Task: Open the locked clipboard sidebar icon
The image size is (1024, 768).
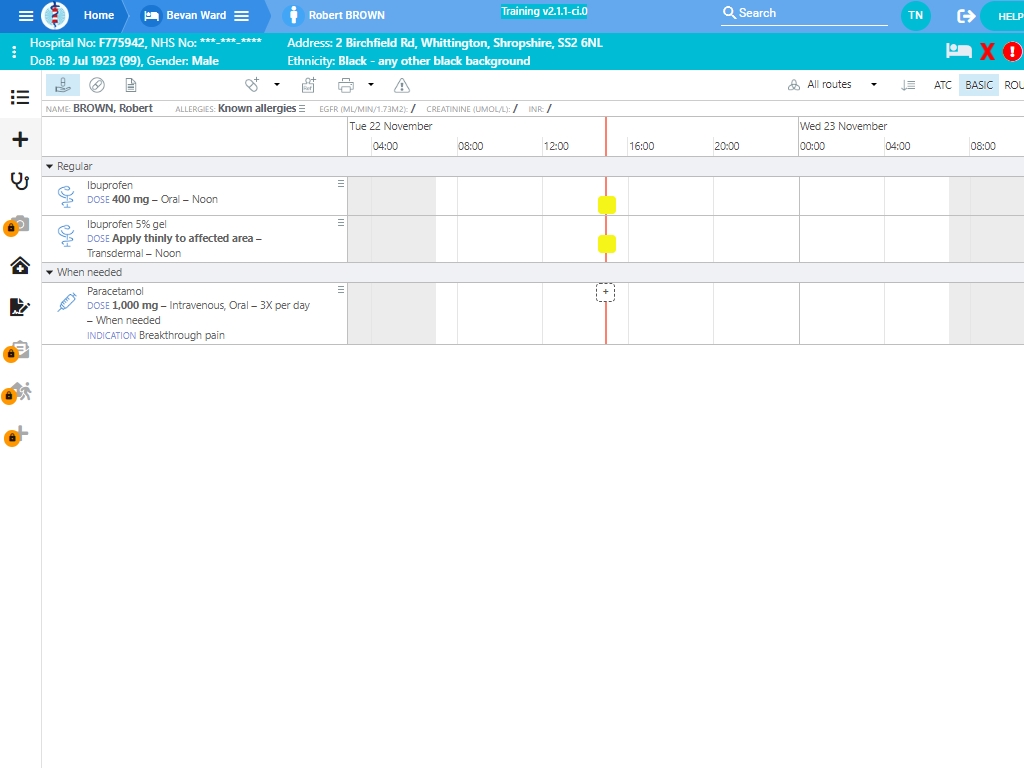Action: (17, 351)
